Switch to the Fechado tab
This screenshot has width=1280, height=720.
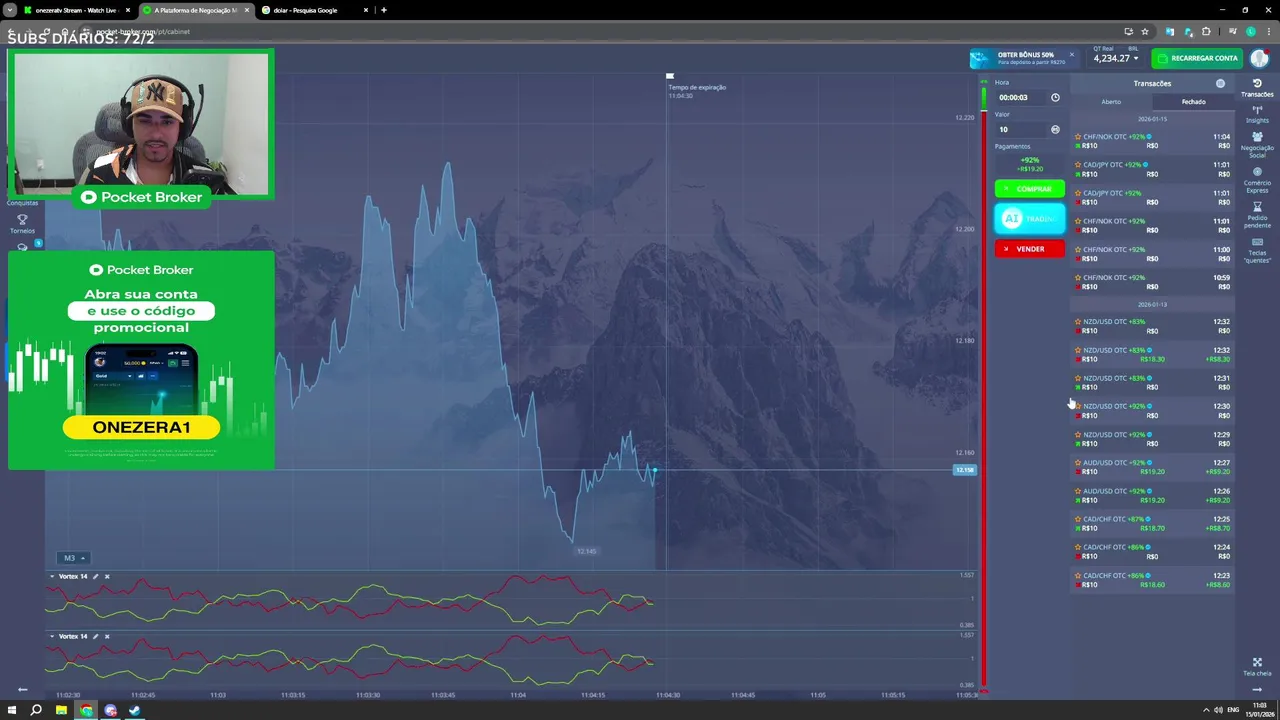click(1193, 102)
